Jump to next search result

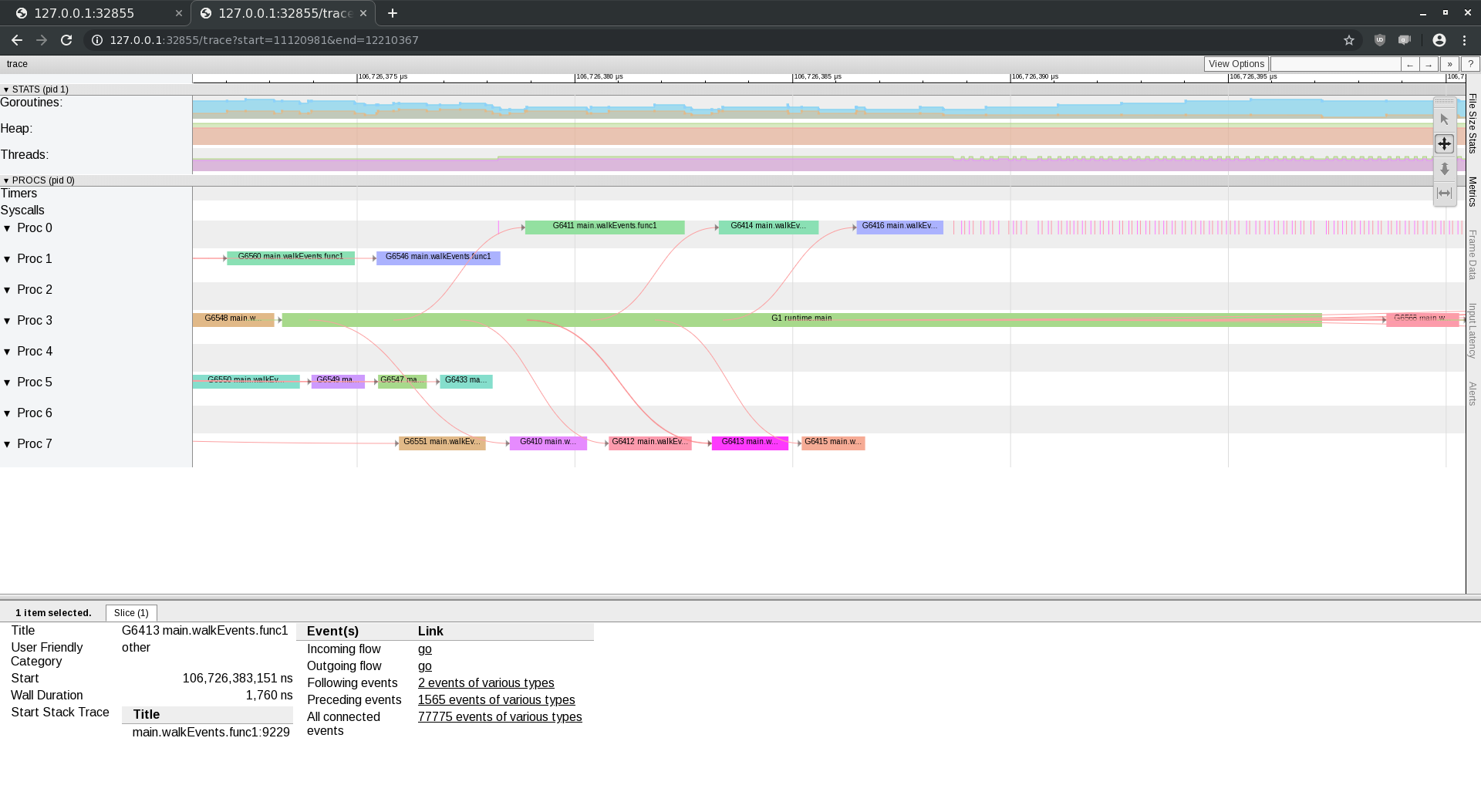(1429, 64)
